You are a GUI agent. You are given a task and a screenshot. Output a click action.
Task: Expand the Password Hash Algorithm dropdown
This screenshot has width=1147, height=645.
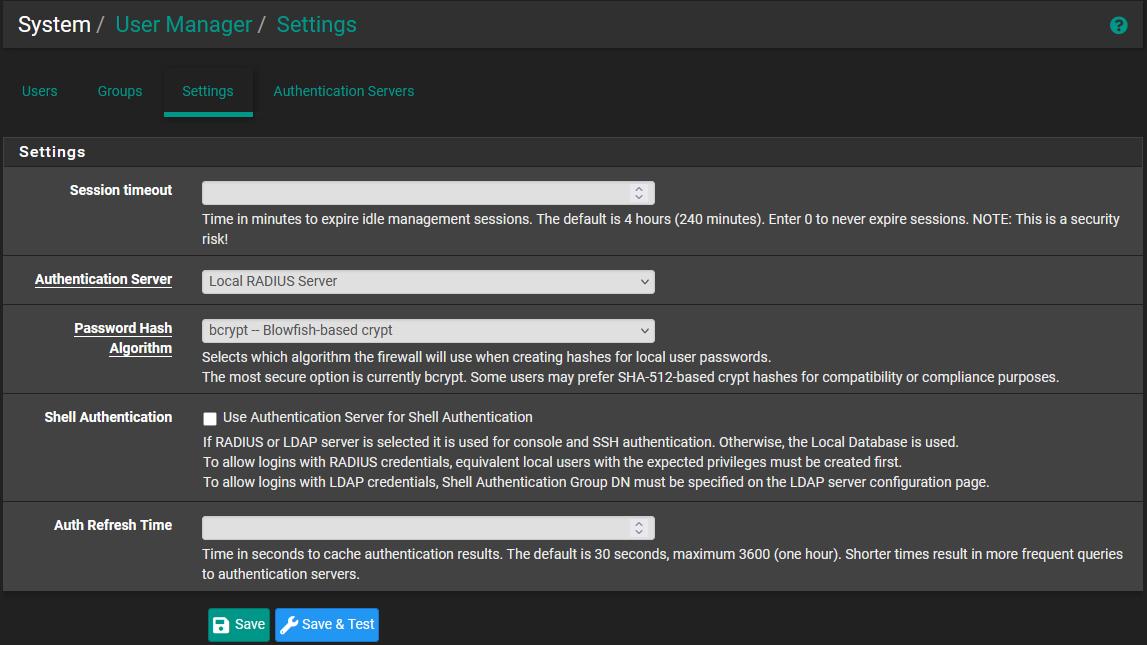428,331
